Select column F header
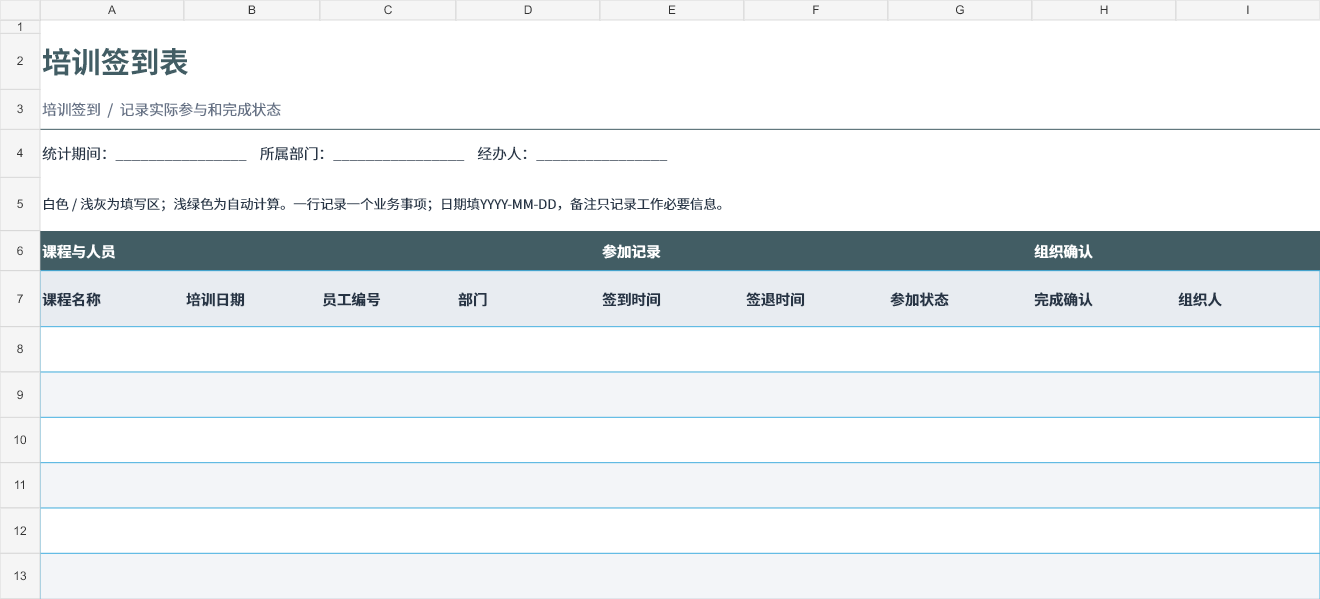 816,10
